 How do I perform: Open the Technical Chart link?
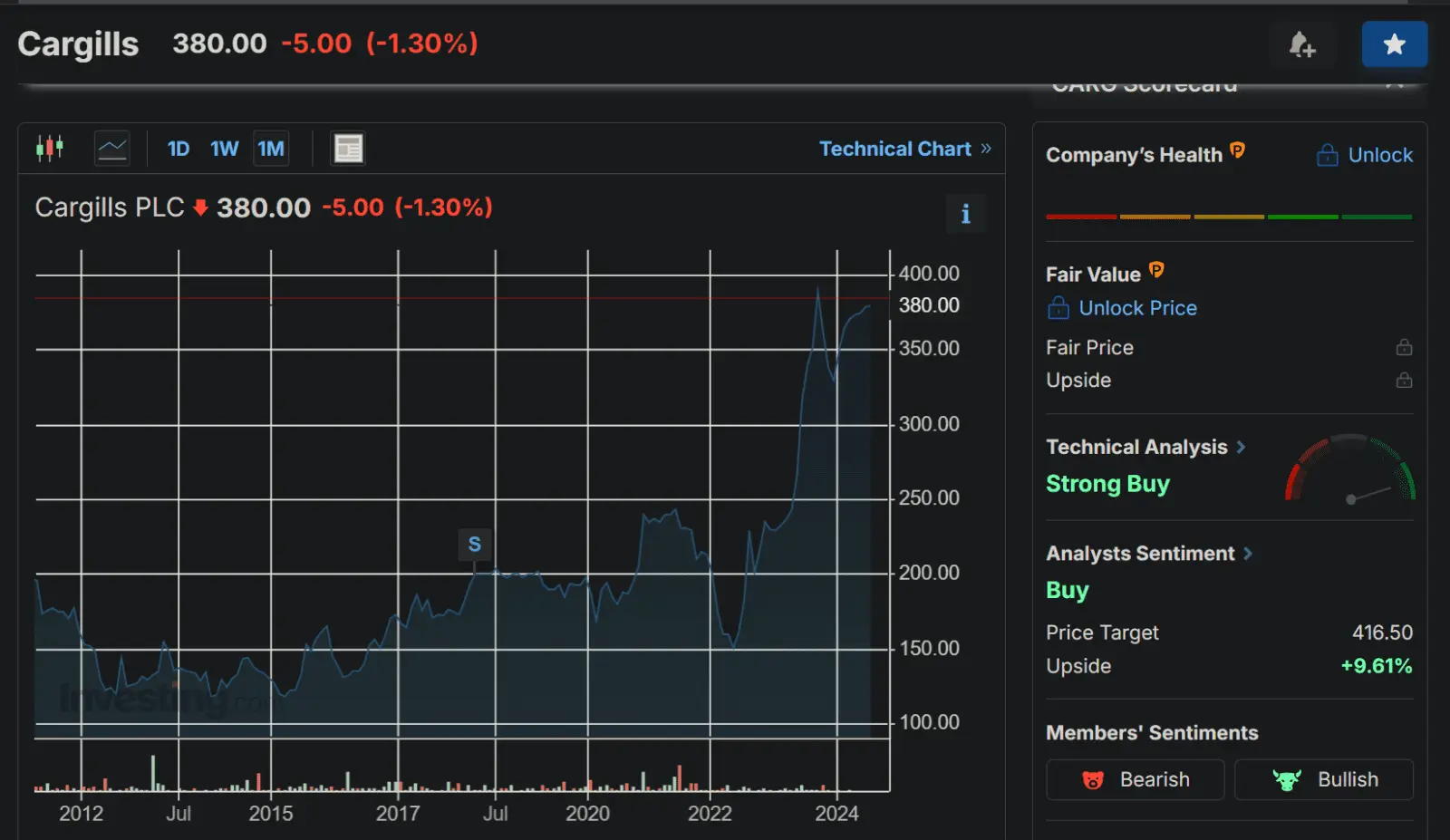click(895, 148)
